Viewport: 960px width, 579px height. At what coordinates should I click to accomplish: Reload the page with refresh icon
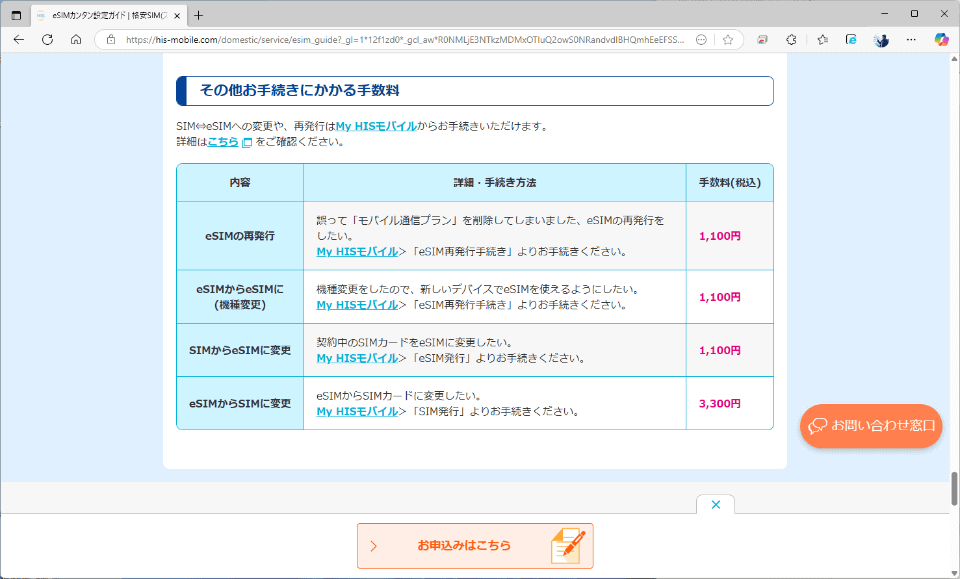click(x=47, y=40)
